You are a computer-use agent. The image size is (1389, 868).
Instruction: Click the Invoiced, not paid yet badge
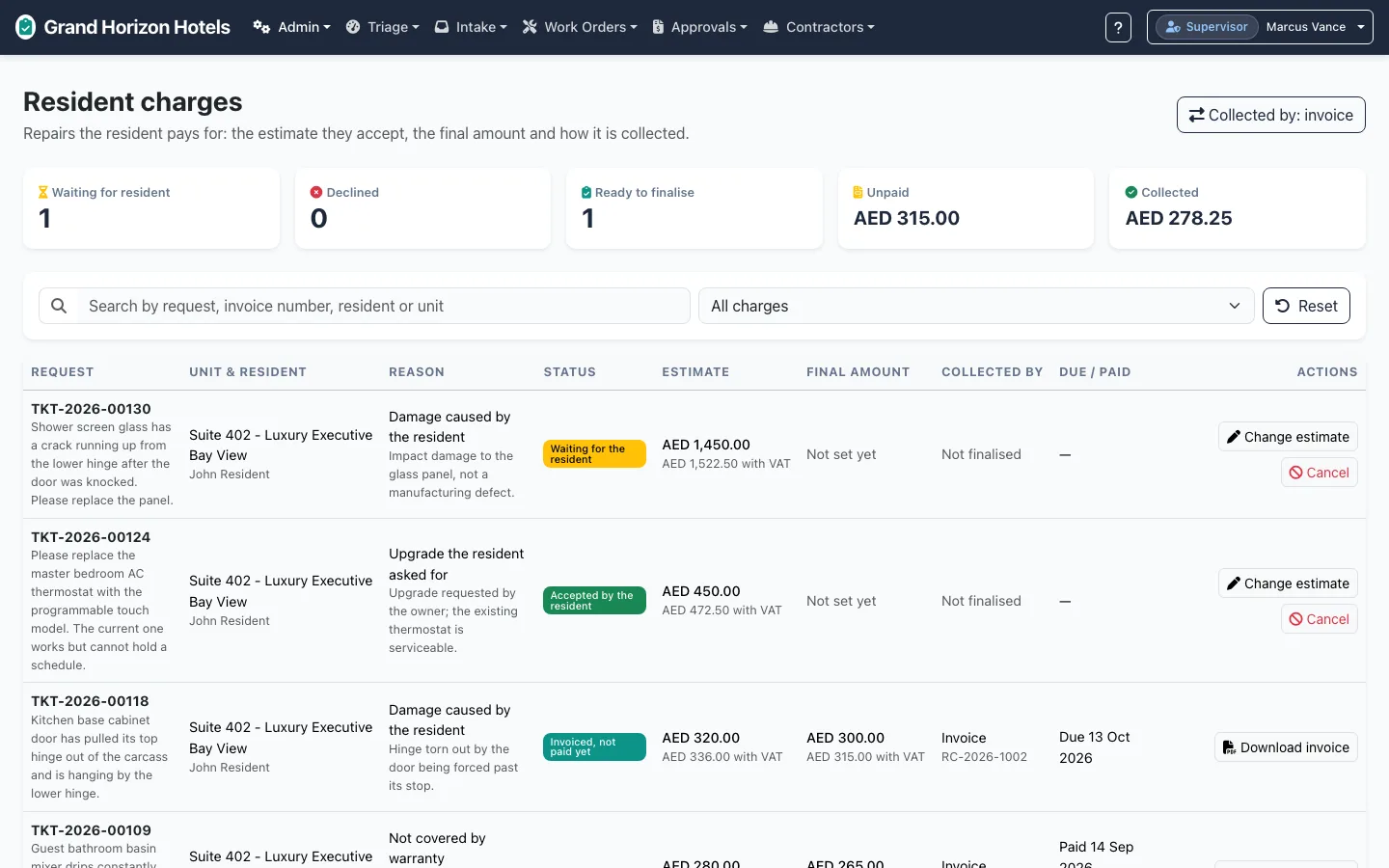pyautogui.click(x=594, y=747)
